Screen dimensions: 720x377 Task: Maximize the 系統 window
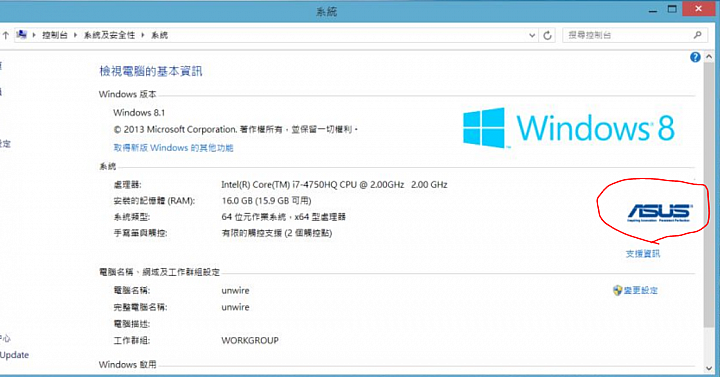pos(672,9)
